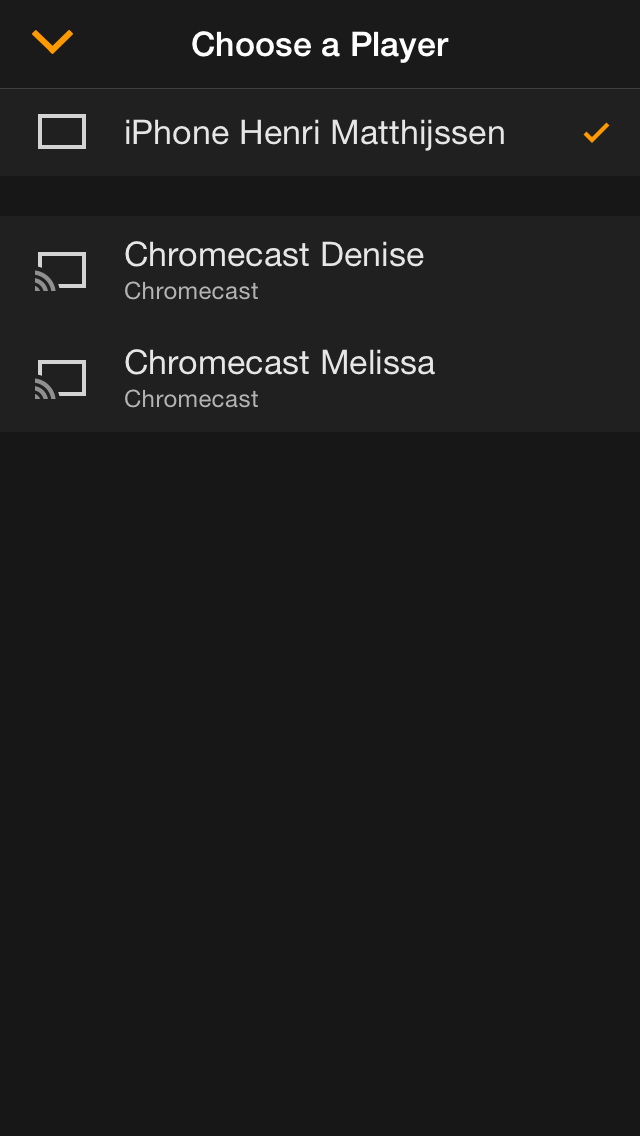Viewport: 640px width, 1136px height.
Task: Tap the name "Melissa" in the Chromecast list
Action: pos(378,364)
